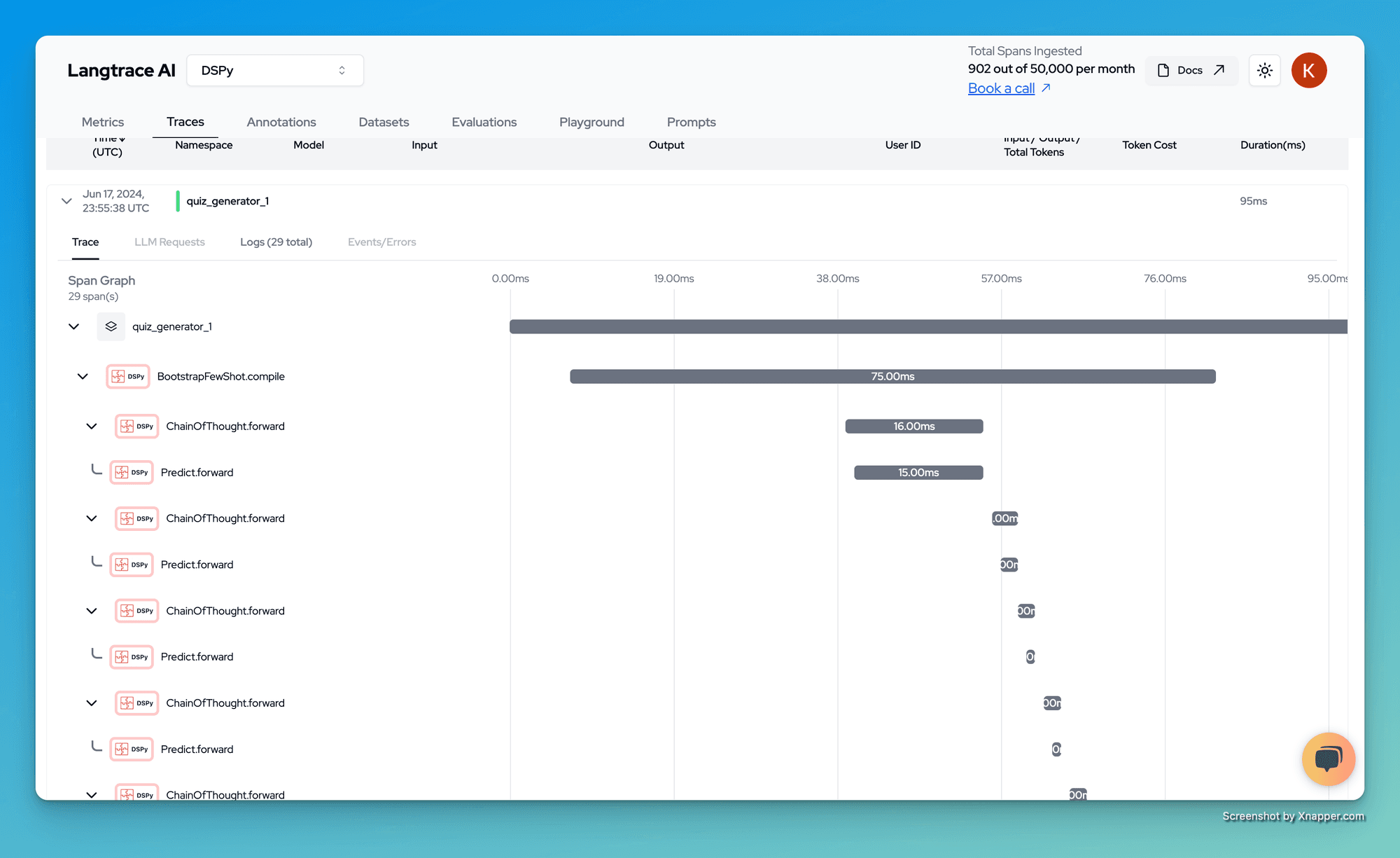Click the second ChainOfThought.forward timeline bar
This screenshot has height=858, width=1400.
coord(1005,519)
